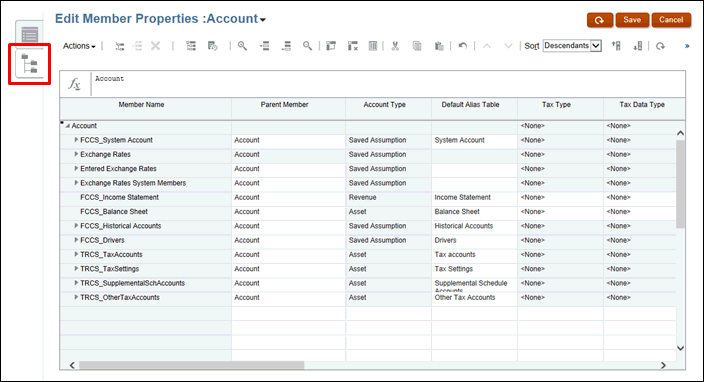
Task: Click the hierarchy list icon after Delete
Action: pyautogui.click(x=191, y=46)
